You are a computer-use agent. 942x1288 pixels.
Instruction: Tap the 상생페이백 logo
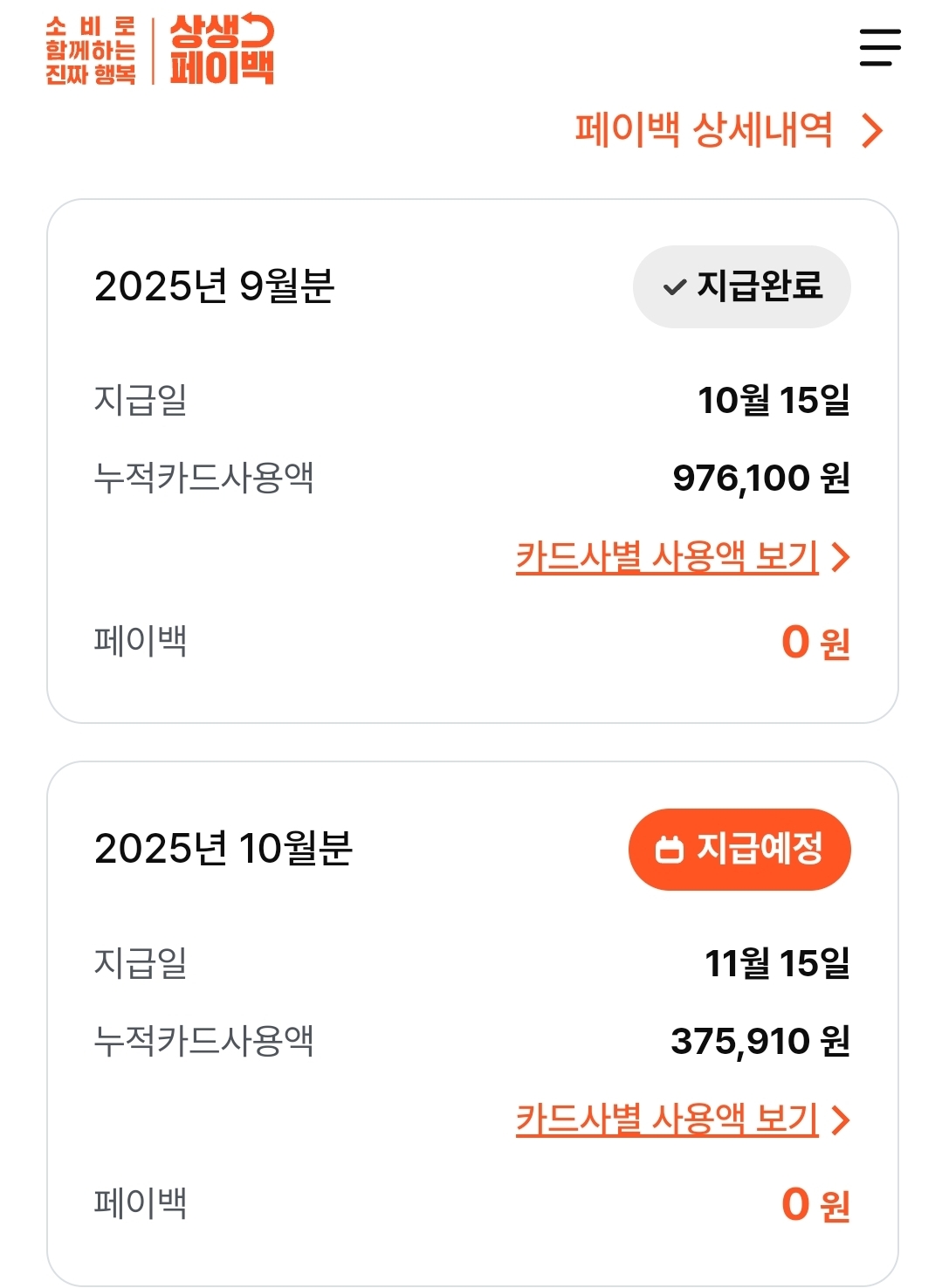(x=222, y=50)
